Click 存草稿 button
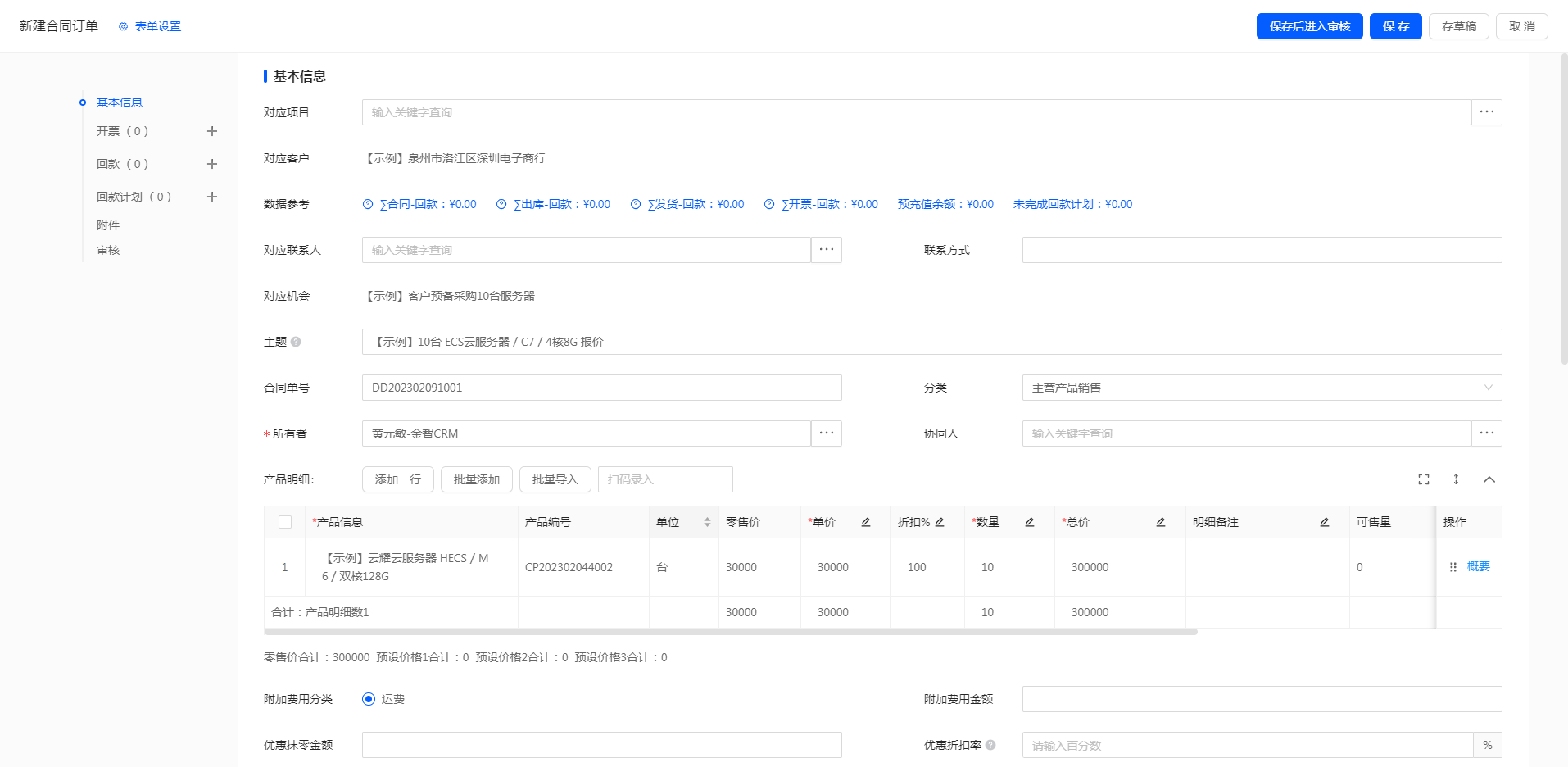This screenshot has height=767, width=1568. pos(1459,26)
